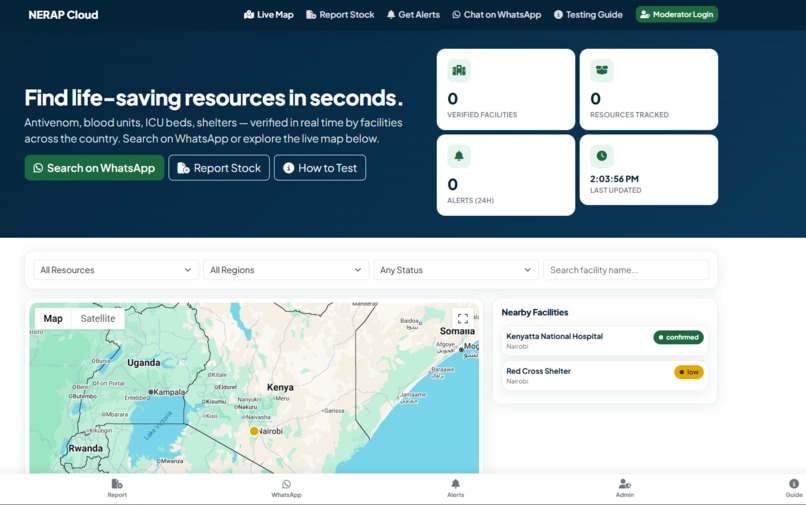Select Kenyatta National Hospital facility
Image resolution: width=806 pixels, height=505 pixels.
604,340
